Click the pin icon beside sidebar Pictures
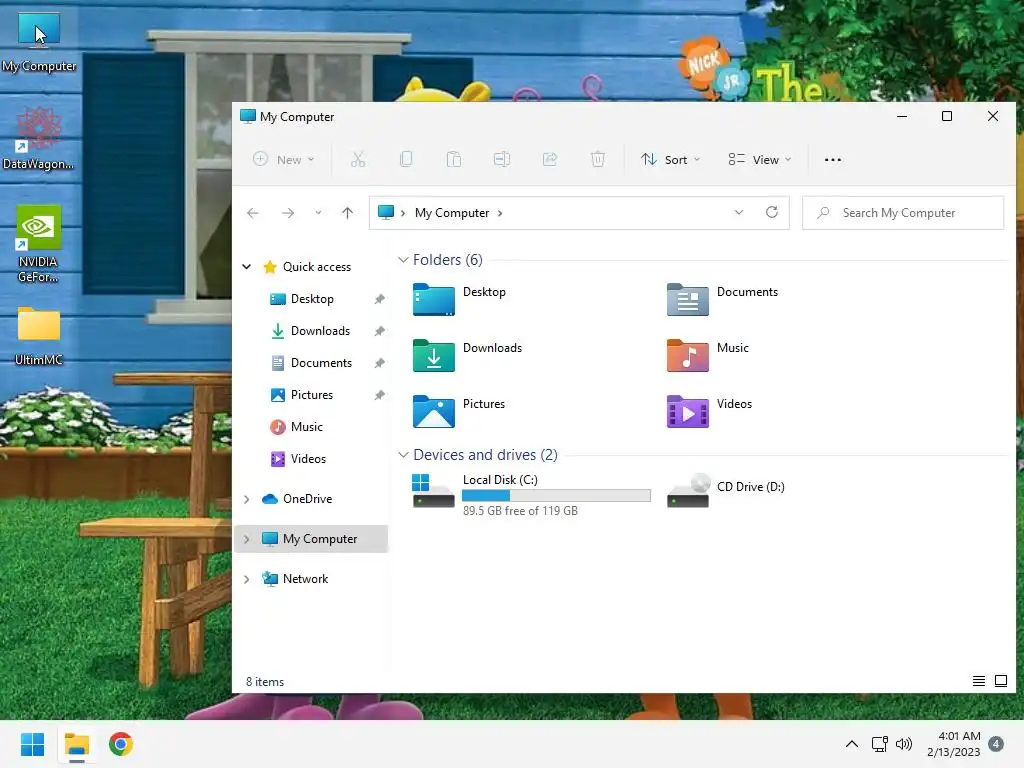The image size is (1024, 768). click(x=379, y=395)
